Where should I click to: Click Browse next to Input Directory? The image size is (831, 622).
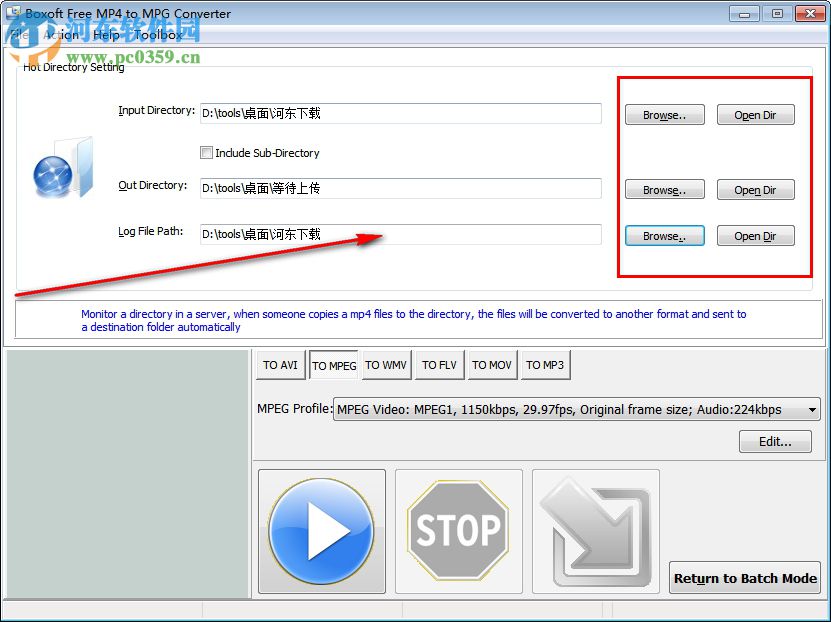tap(664, 114)
